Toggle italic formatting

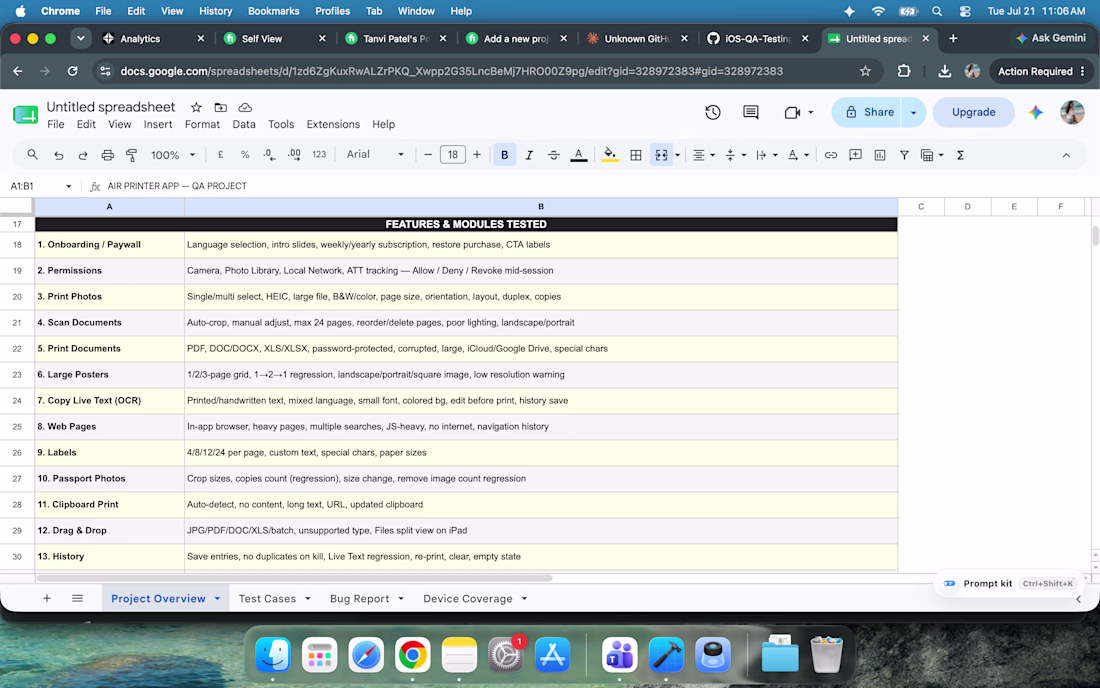(529, 155)
